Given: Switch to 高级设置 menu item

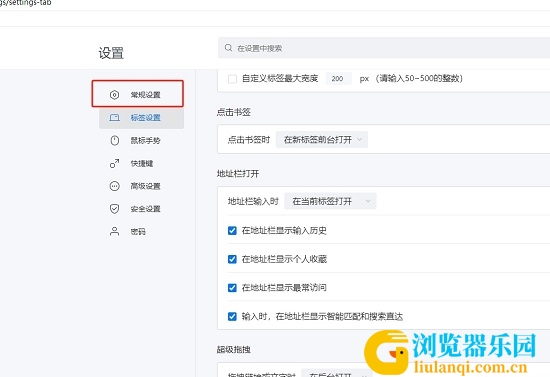Looking at the screenshot, I should click(145, 186).
